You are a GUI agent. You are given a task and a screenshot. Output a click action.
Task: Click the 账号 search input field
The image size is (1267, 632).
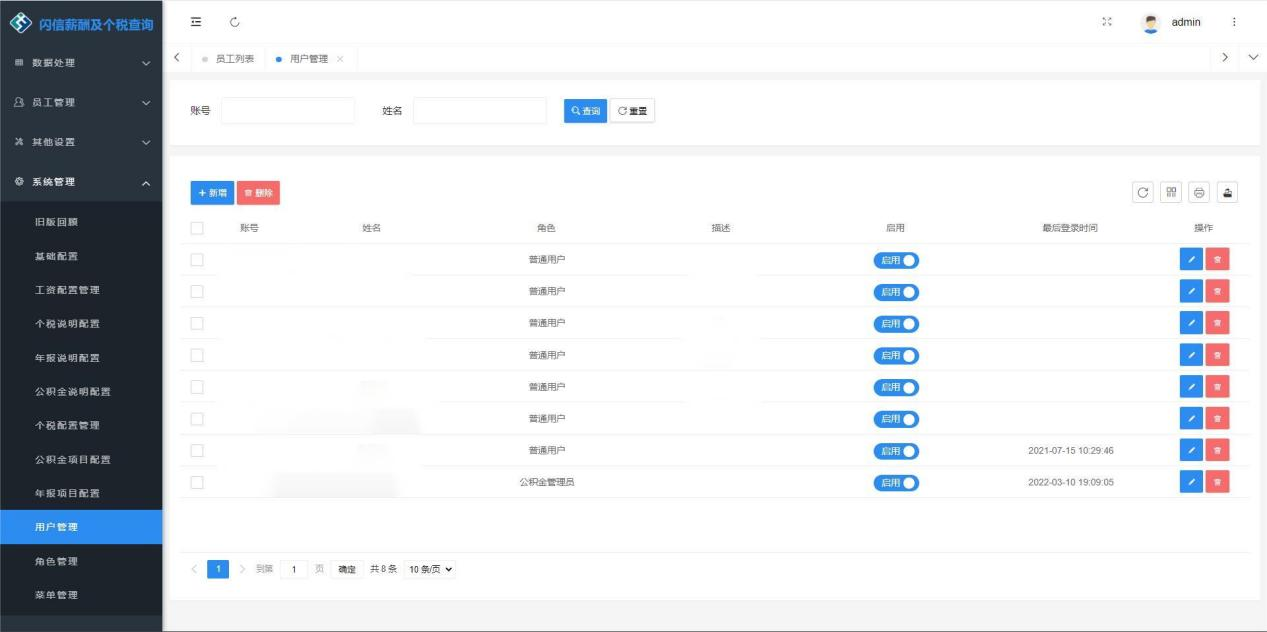[288, 111]
